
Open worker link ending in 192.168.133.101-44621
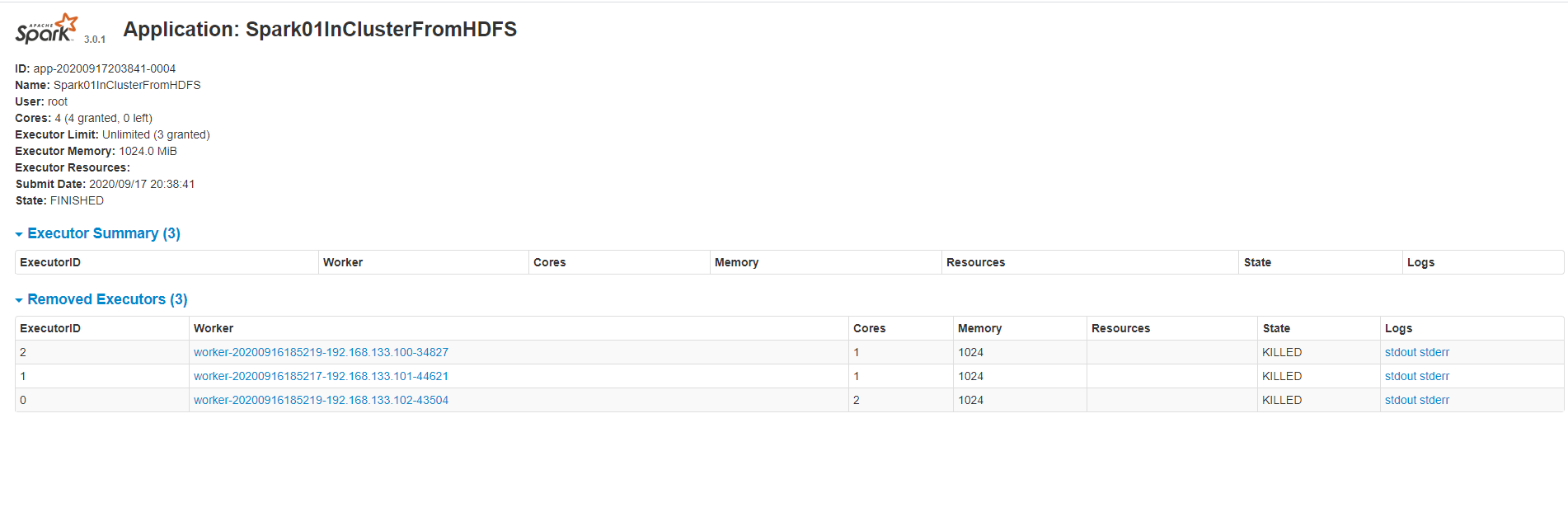point(321,376)
